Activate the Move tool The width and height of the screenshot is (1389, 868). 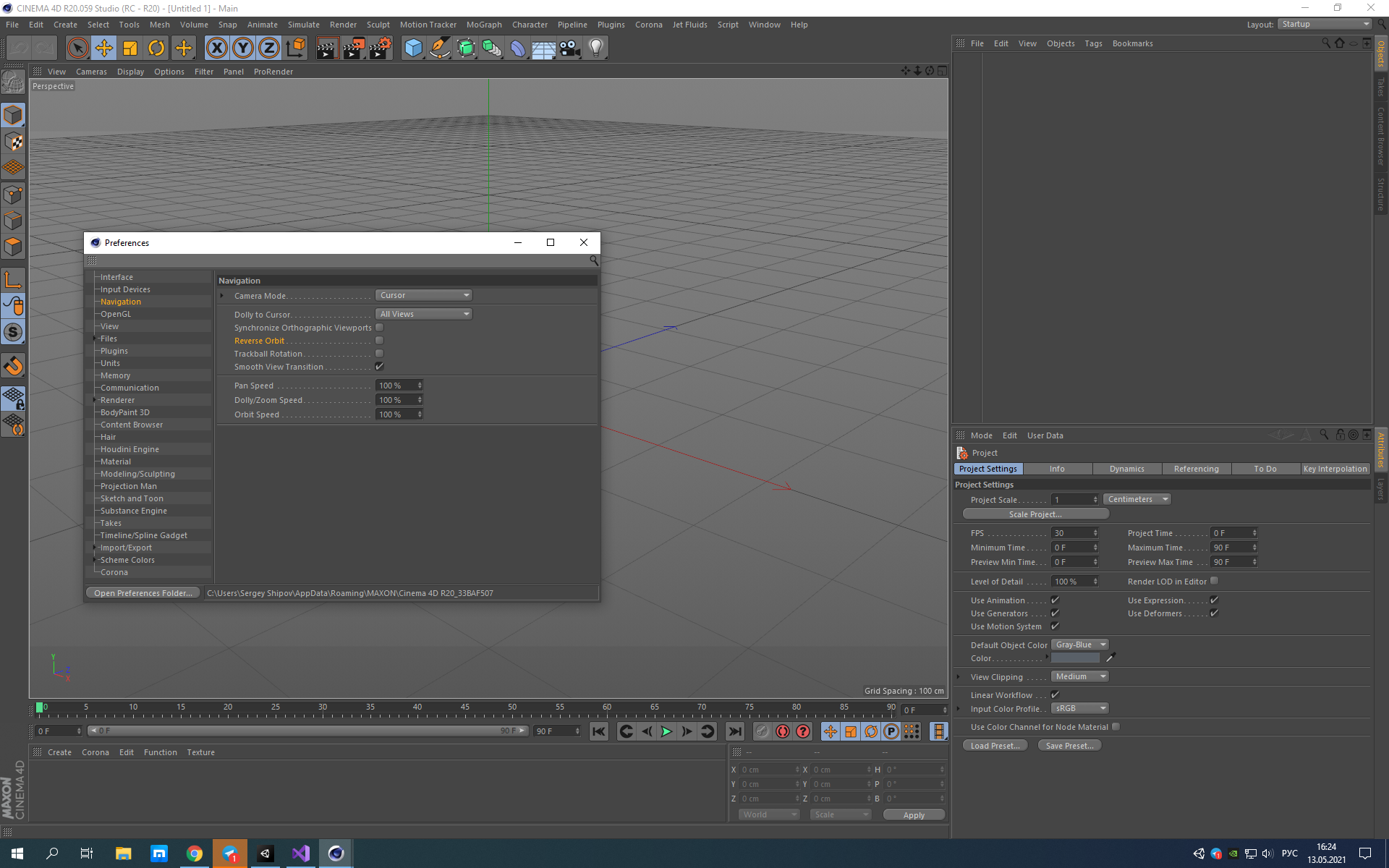[104, 48]
